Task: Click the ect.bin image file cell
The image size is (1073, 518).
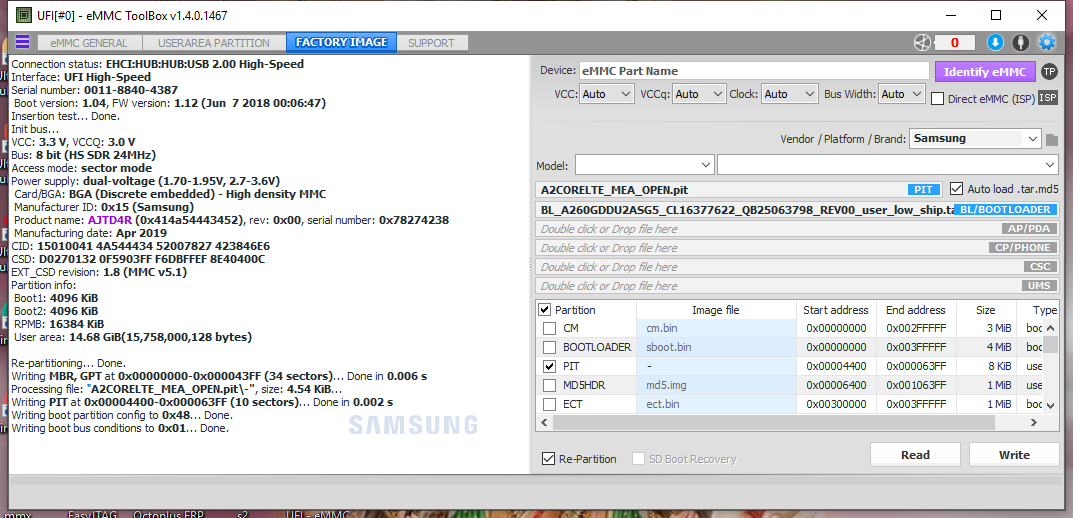Action: [716, 404]
